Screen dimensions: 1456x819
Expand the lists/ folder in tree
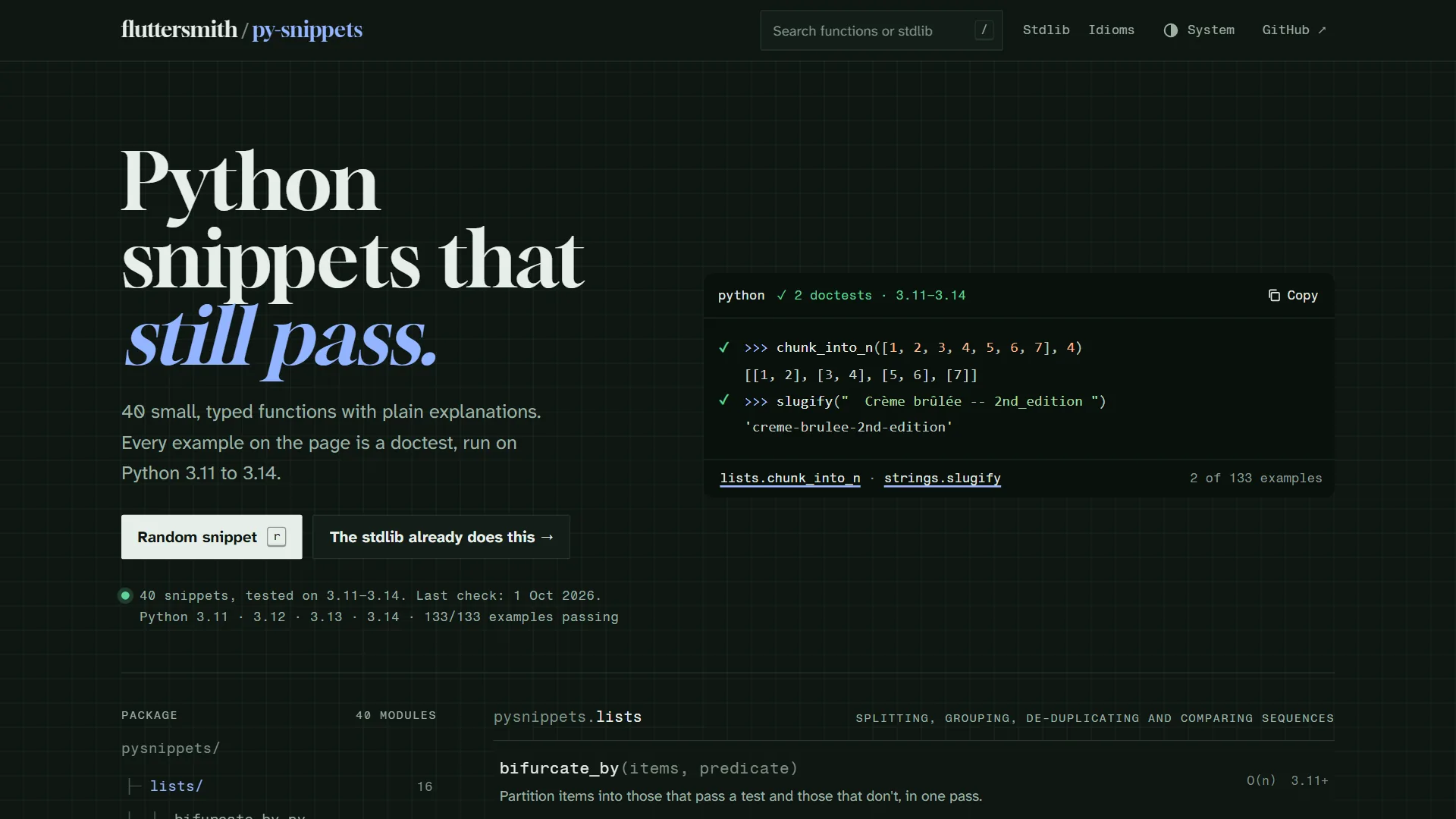tap(176, 786)
